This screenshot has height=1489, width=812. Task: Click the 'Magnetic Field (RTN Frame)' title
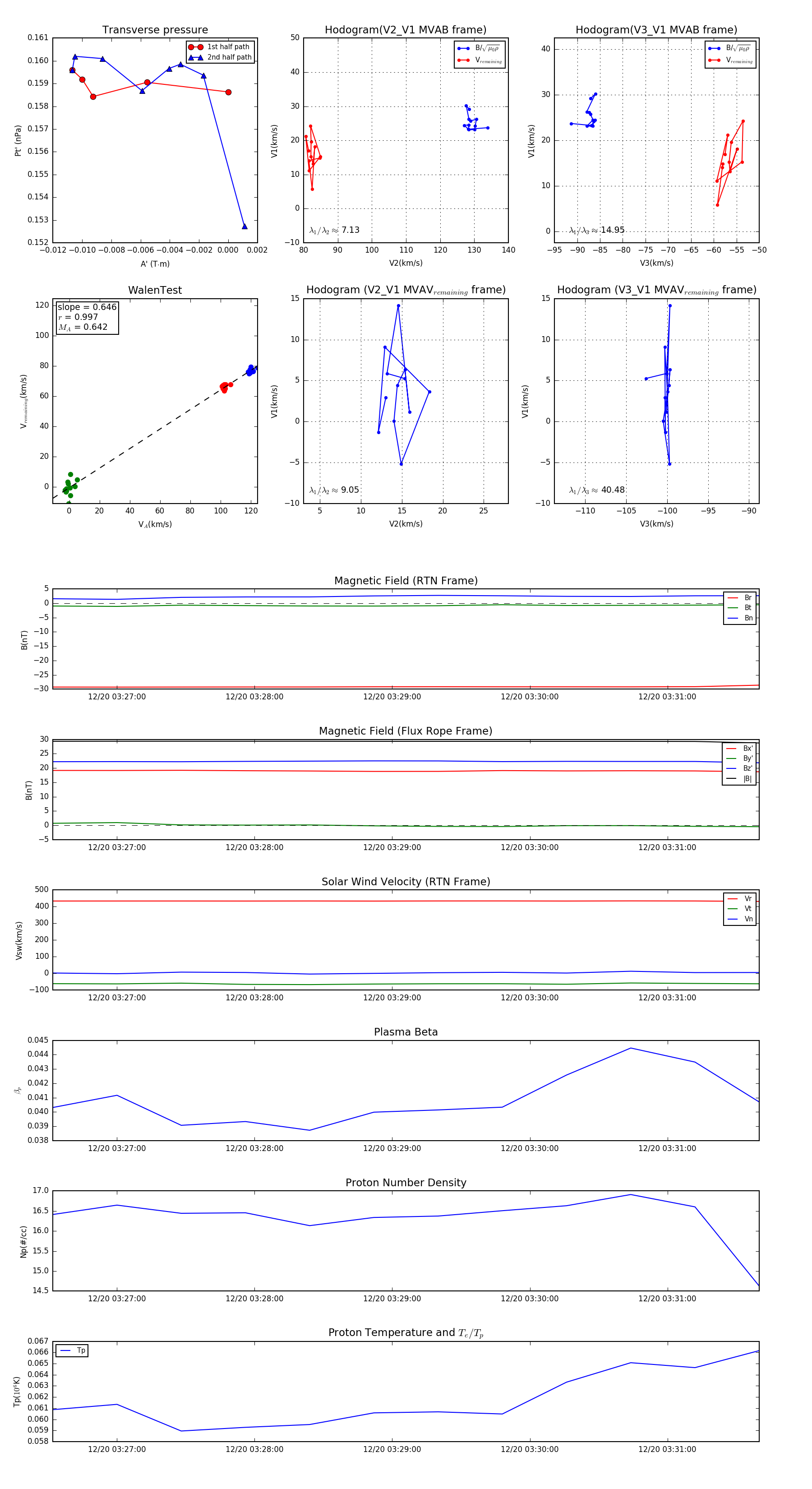(406, 581)
